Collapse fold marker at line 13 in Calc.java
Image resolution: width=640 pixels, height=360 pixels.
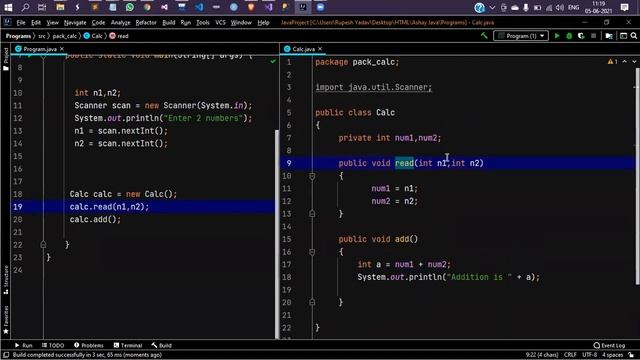[x=312, y=213]
